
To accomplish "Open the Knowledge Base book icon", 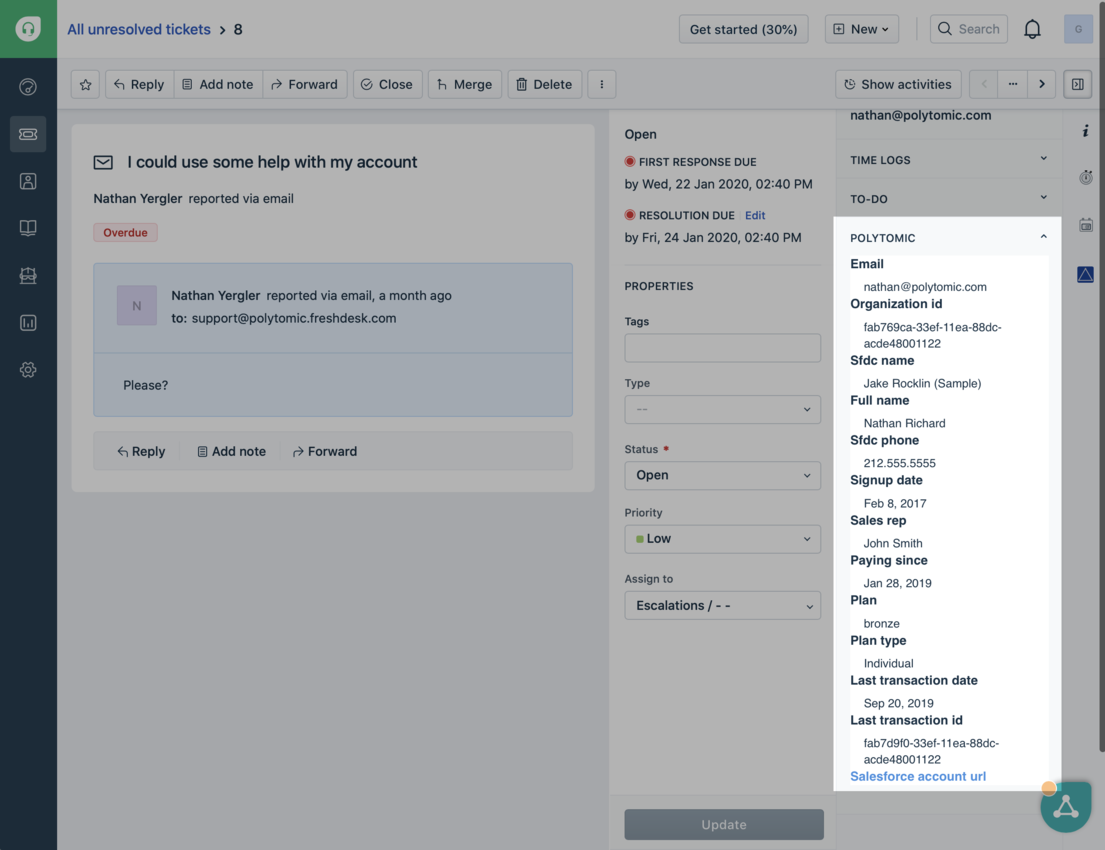I will pos(27,227).
